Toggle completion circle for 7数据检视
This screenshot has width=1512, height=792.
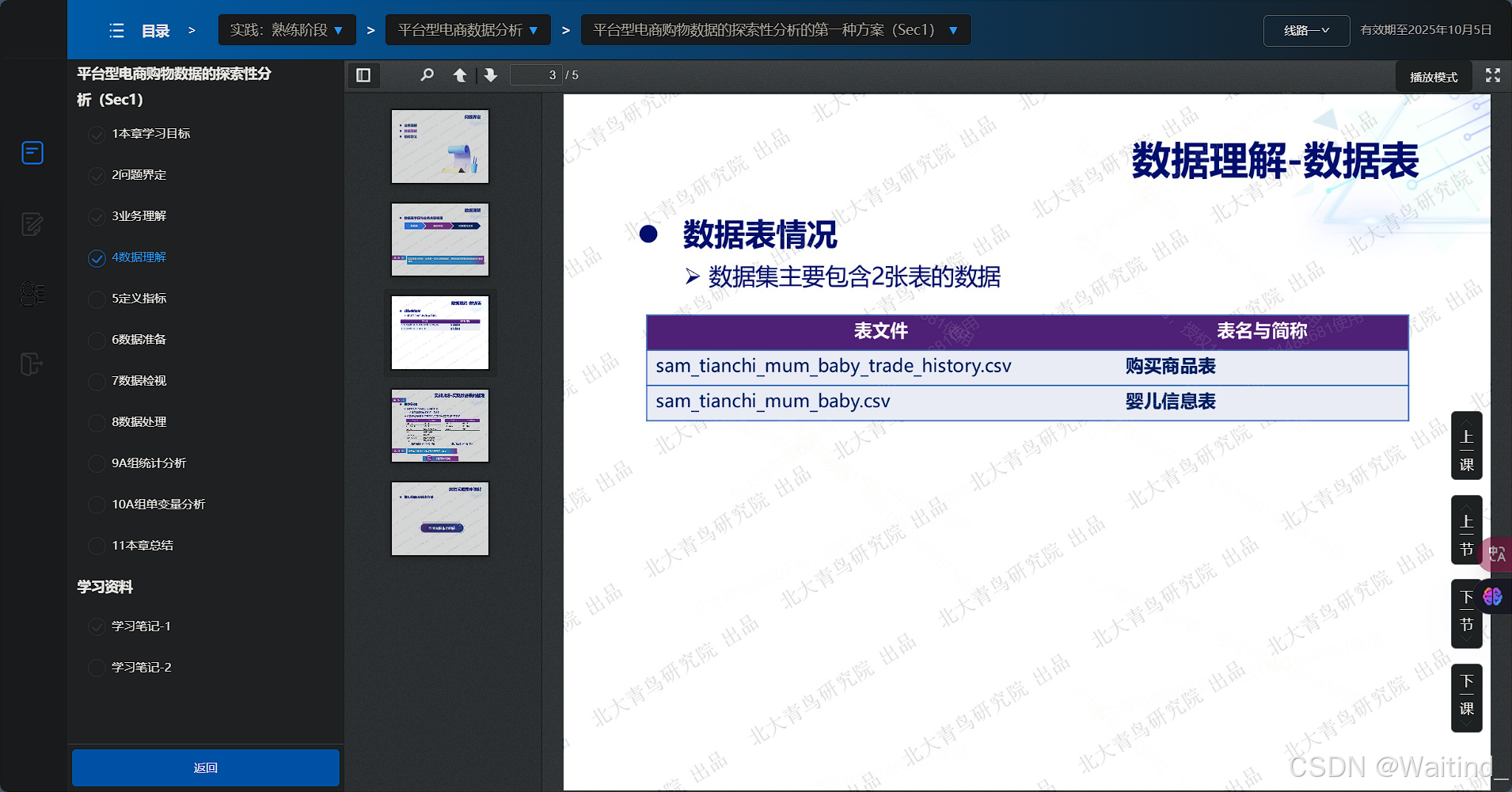(97, 382)
